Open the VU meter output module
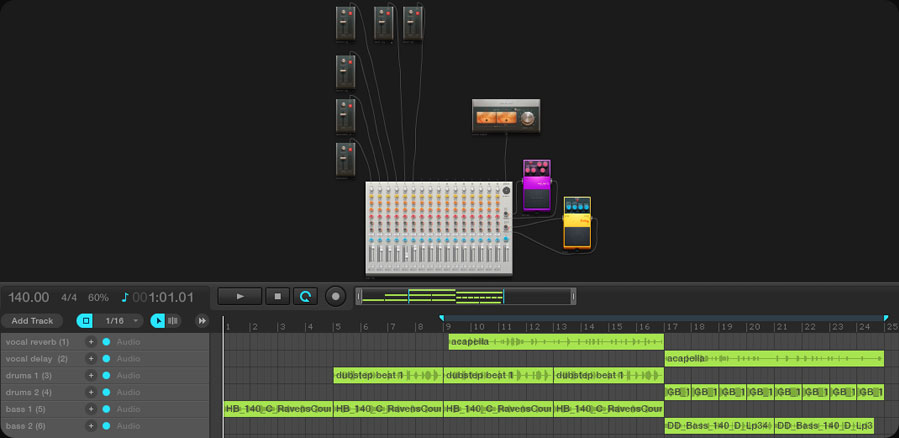The image size is (899, 438). pos(506,116)
